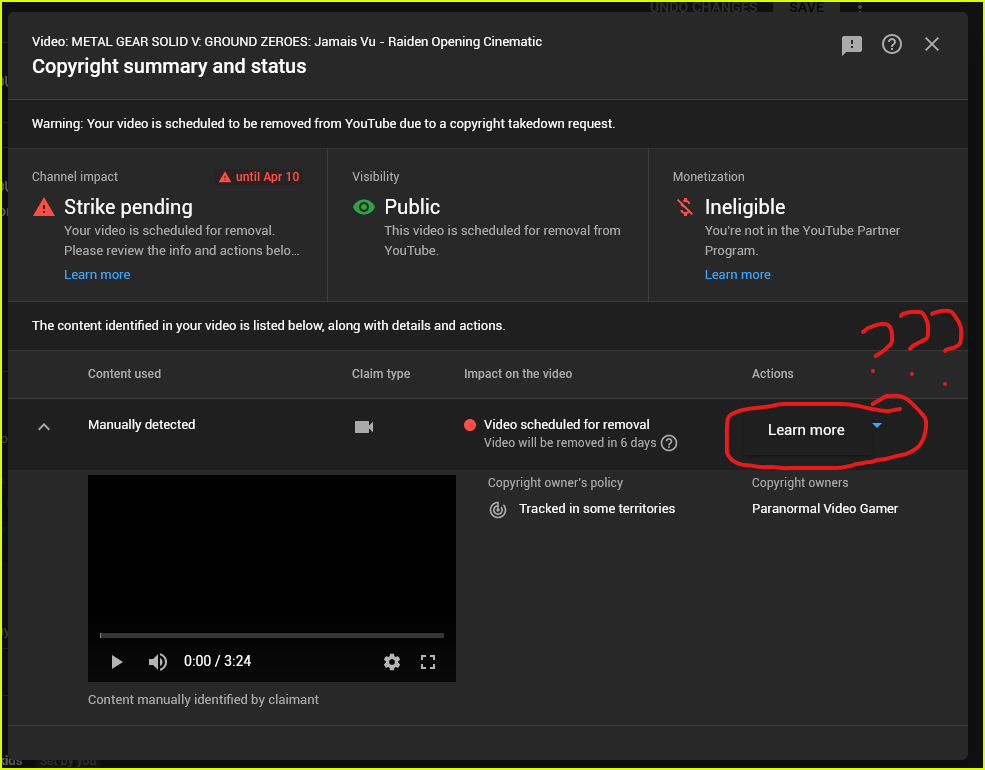
Task: Open the help question-mark icon in header
Action: click(892, 44)
